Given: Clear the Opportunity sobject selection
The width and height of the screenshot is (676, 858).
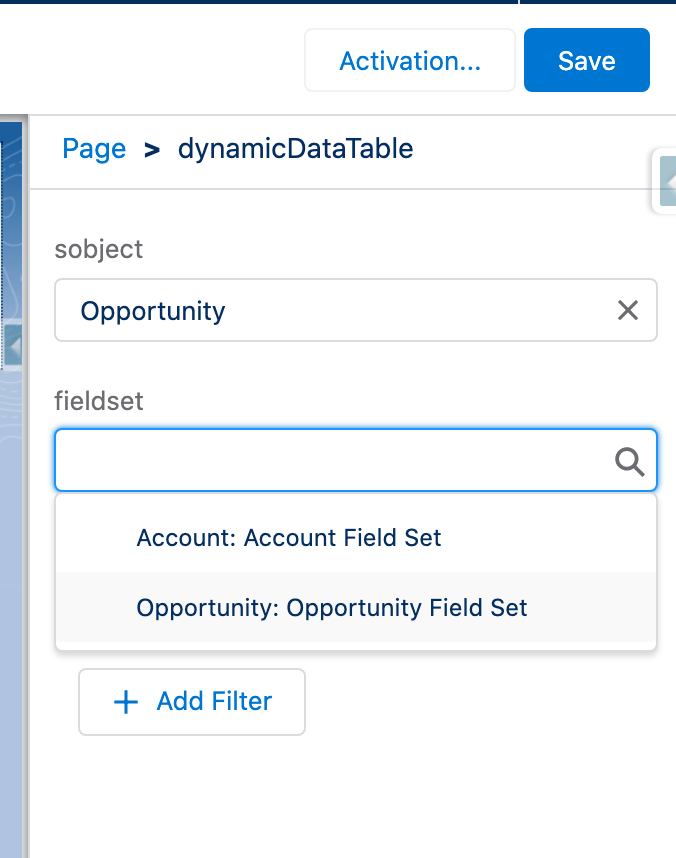Looking at the screenshot, I should [x=628, y=310].
